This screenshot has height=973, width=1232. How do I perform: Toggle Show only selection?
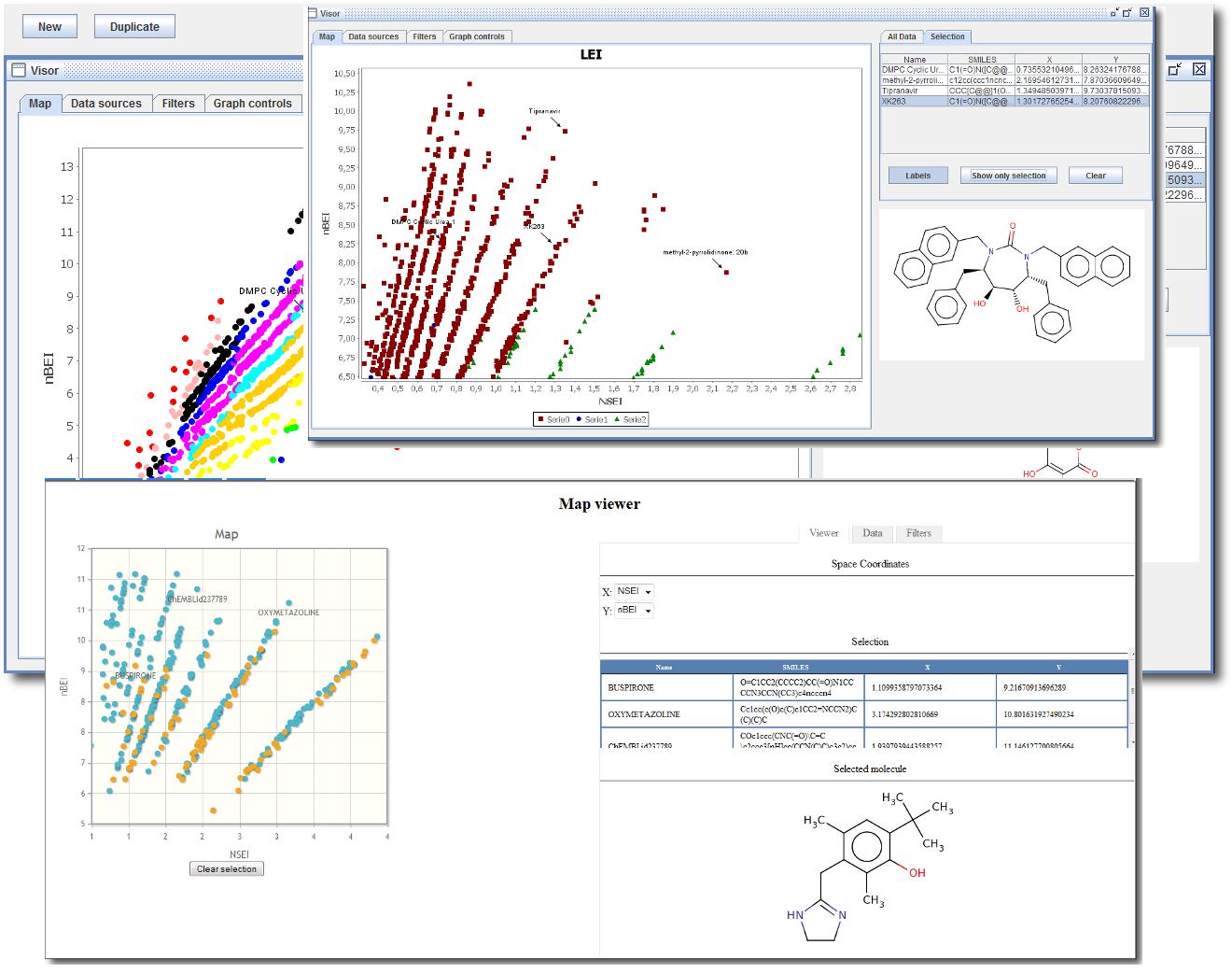[x=1008, y=176]
